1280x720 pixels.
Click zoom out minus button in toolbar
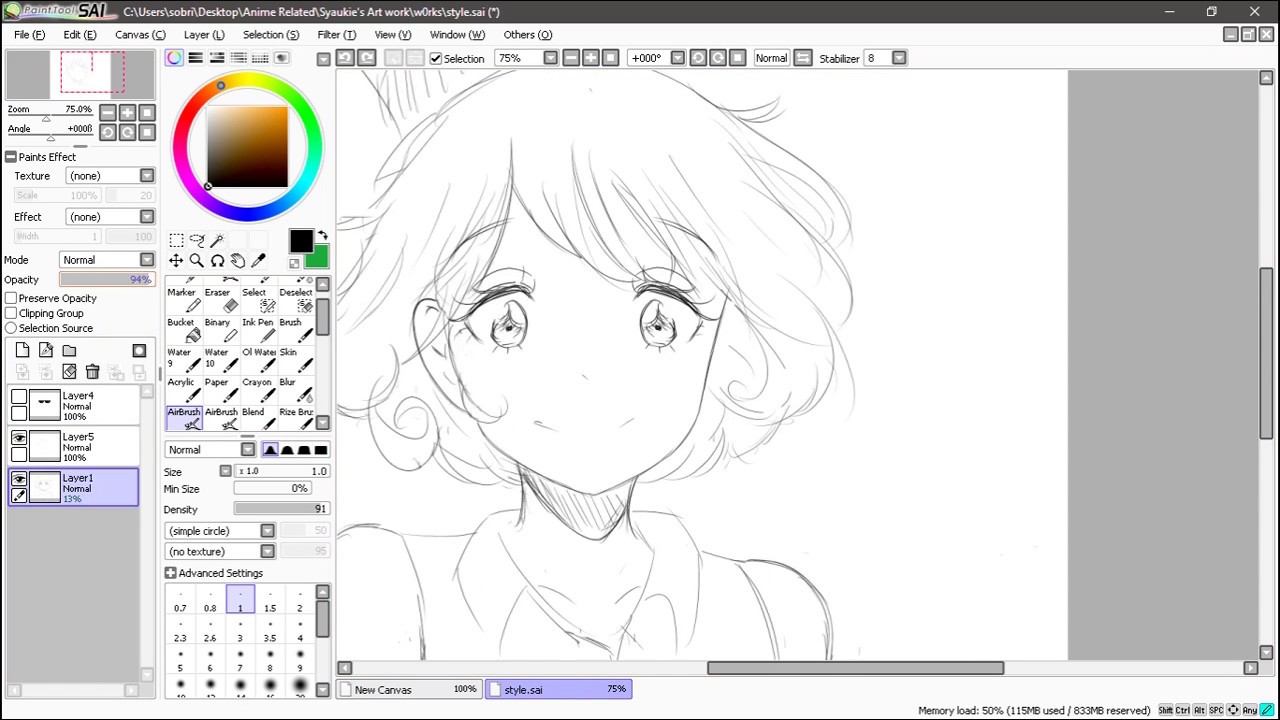(571, 58)
